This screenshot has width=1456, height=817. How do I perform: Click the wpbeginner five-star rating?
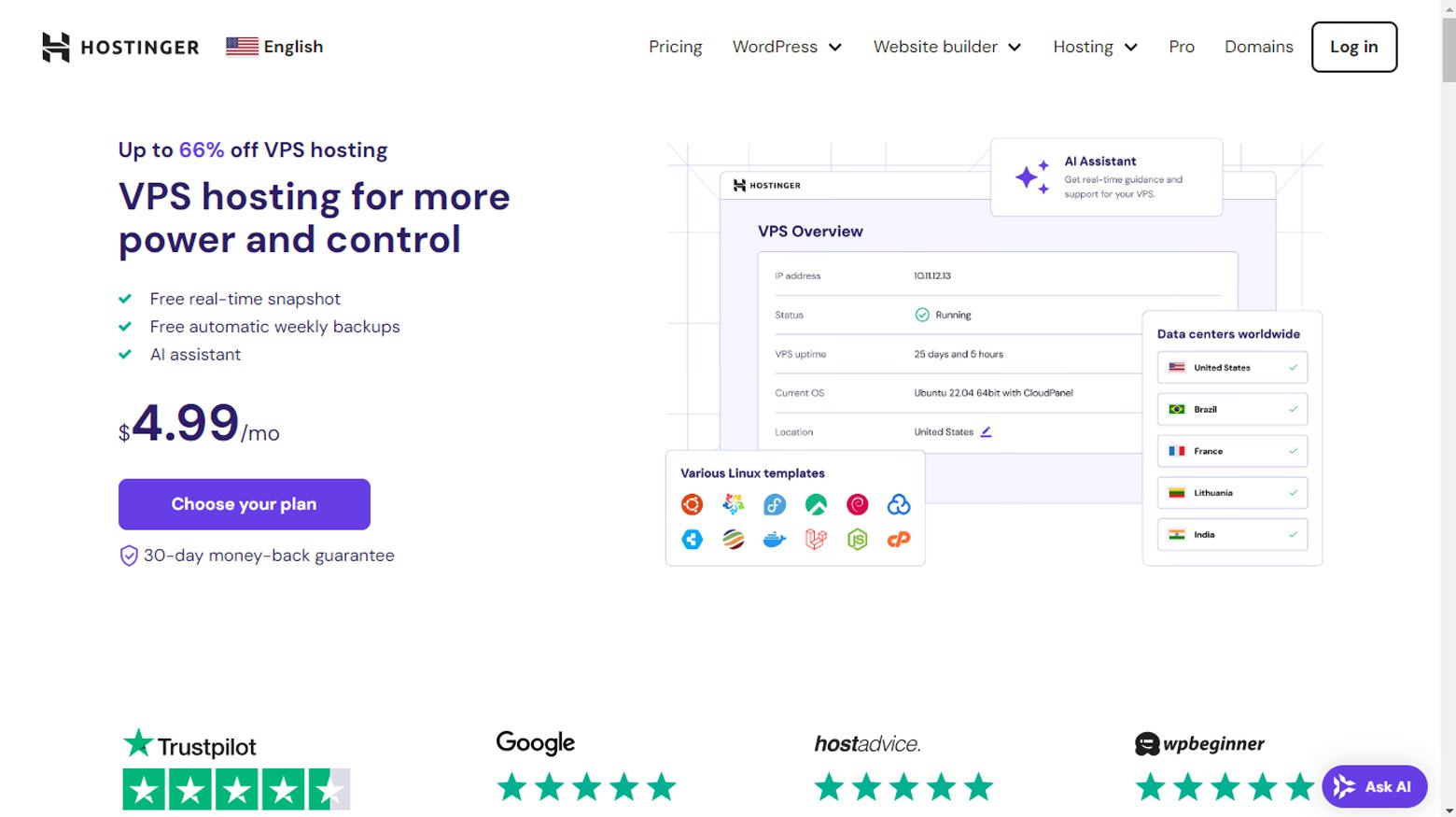coord(1225,787)
